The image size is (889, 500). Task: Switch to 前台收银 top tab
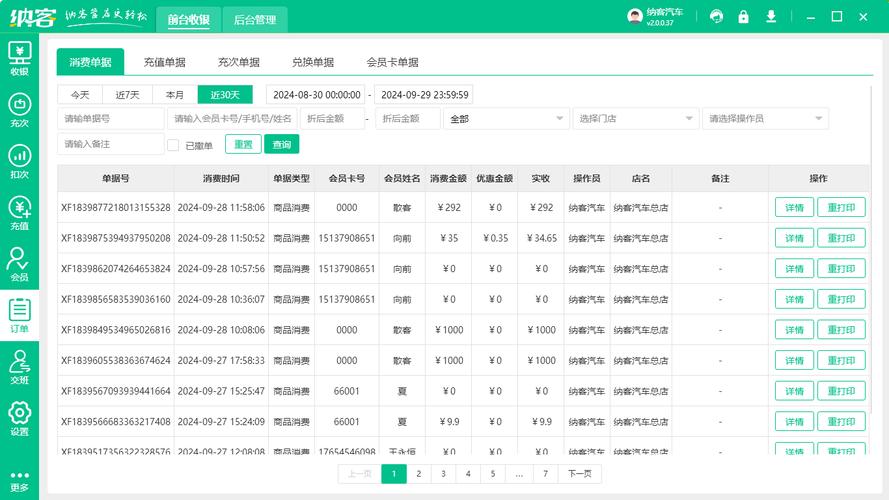coord(189,20)
